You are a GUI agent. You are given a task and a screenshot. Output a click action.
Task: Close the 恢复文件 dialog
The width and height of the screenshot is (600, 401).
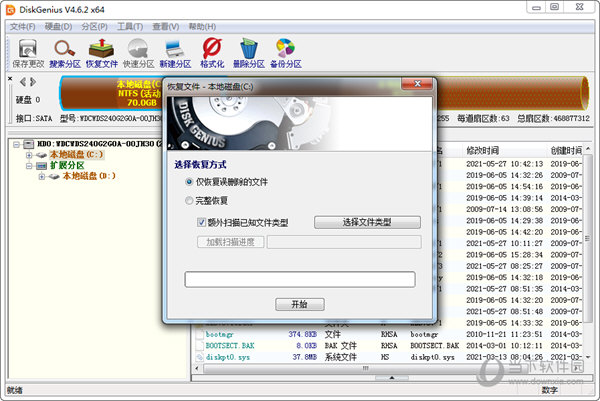click(x=418, y=84)
